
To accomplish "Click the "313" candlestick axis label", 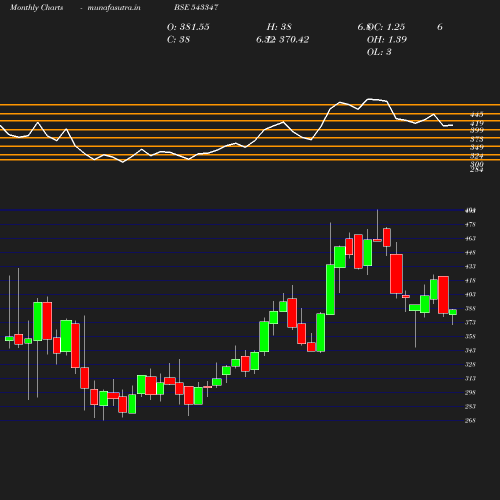I will tap(470, 379).
